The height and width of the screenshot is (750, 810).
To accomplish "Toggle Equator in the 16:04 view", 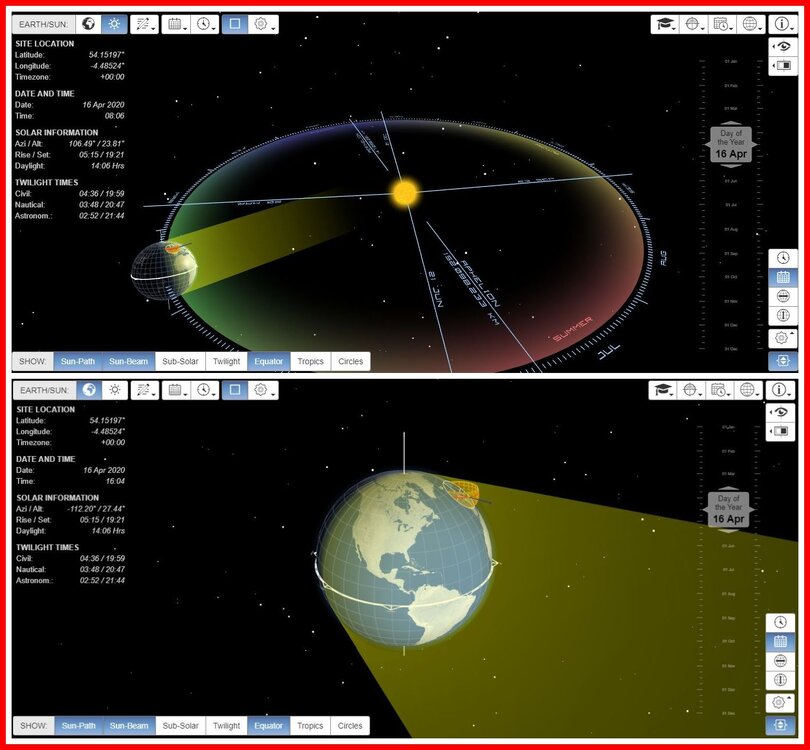I will pyautogui.click(x=269, y=726).
